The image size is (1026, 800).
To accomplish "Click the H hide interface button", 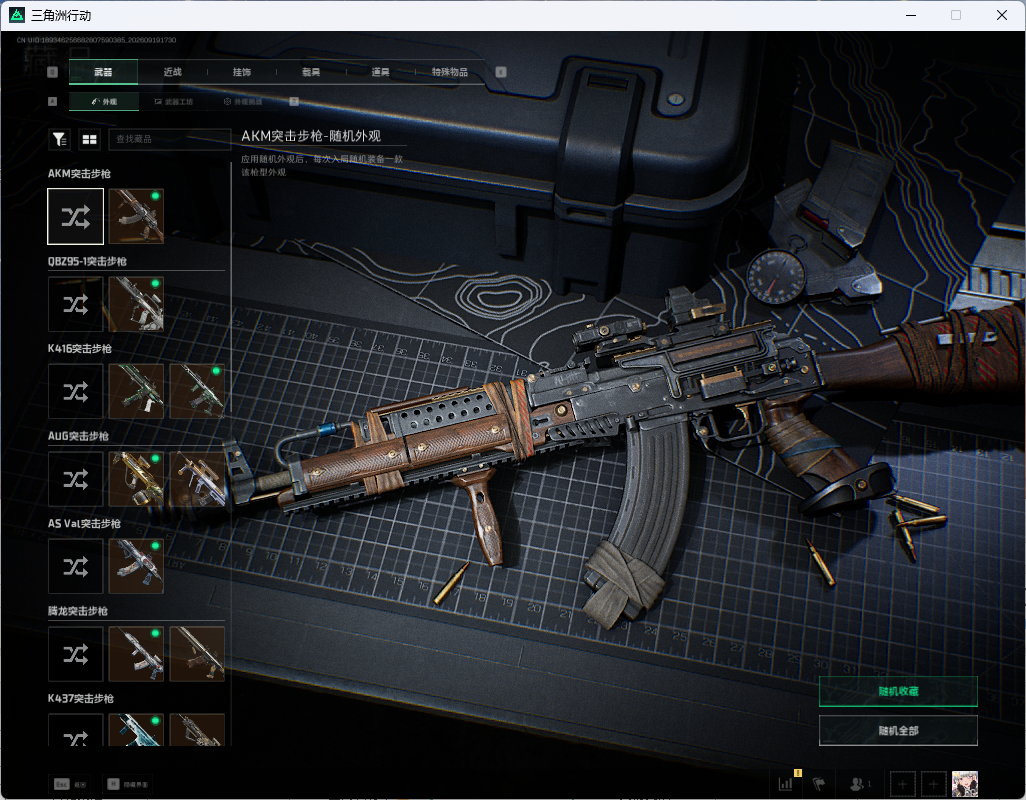I will coord(128,784).
